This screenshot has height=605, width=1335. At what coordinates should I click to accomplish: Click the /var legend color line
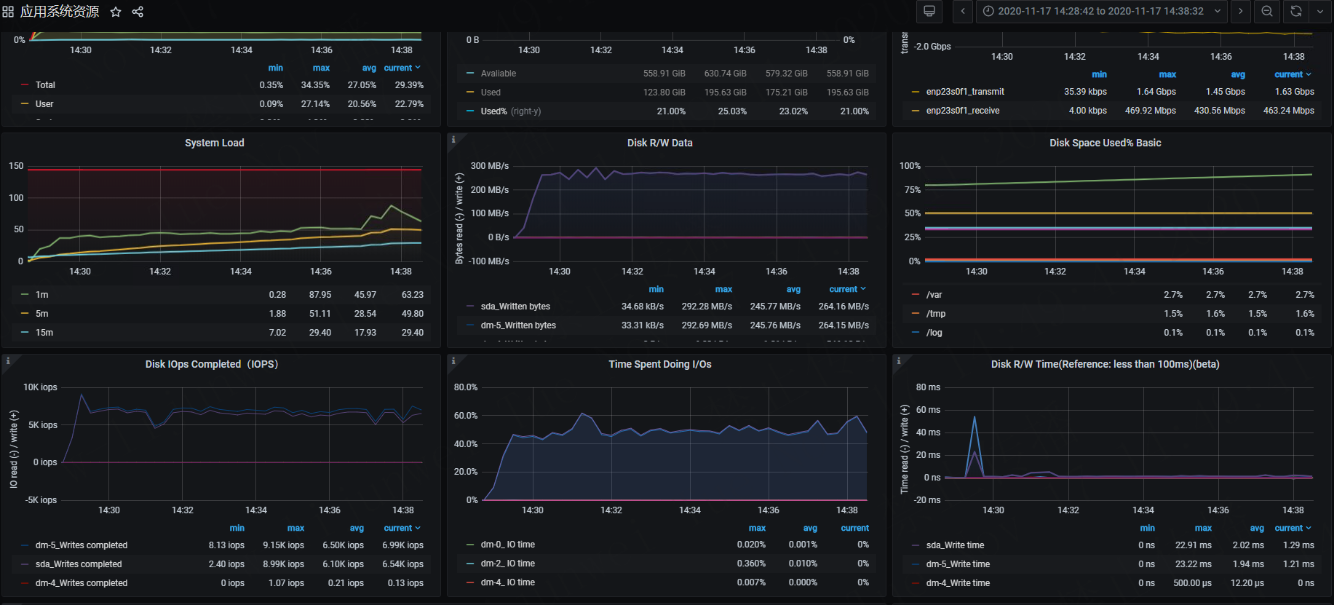(914, 295)
